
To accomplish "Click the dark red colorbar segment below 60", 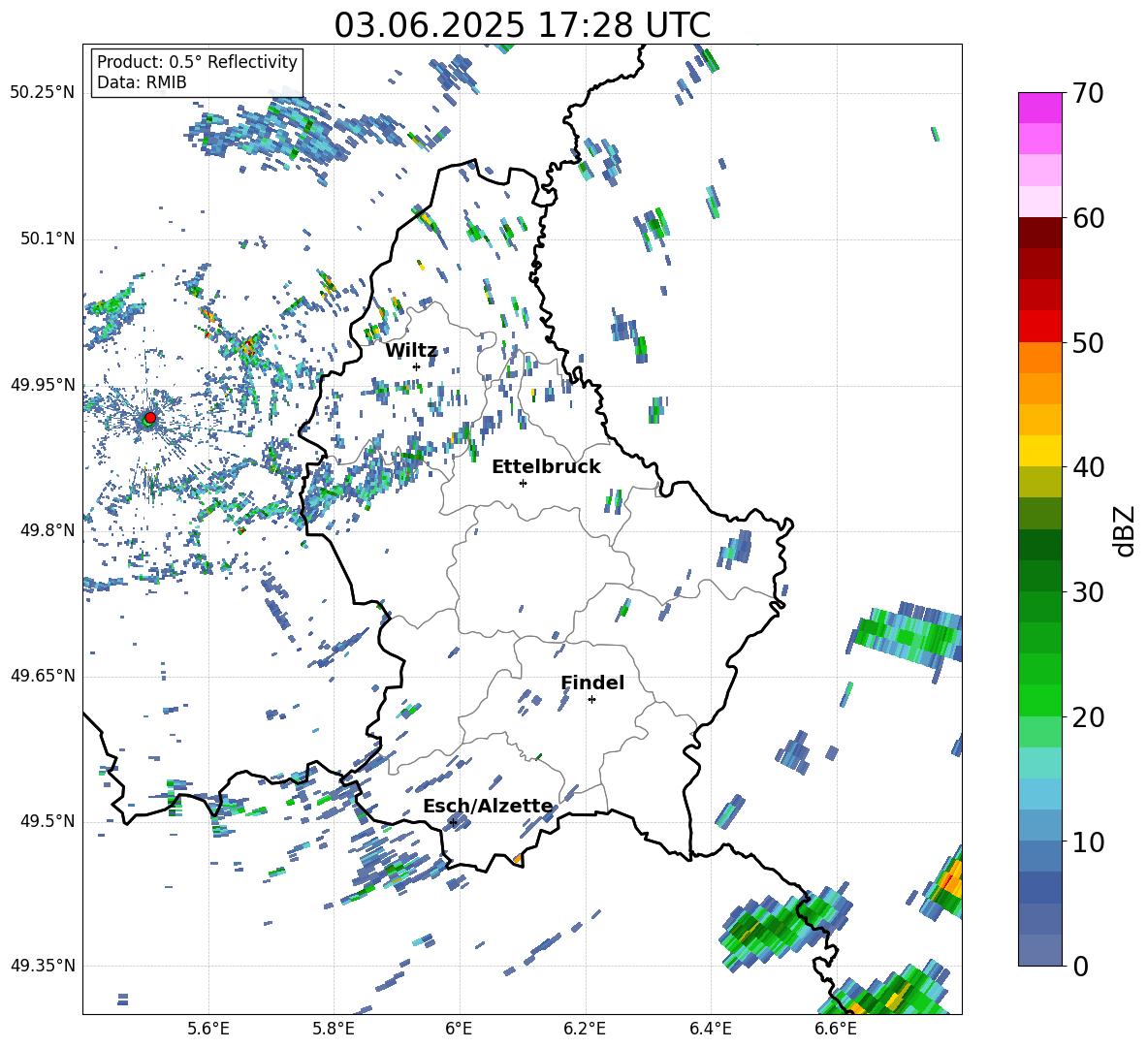I will (x=1039, y=233).
